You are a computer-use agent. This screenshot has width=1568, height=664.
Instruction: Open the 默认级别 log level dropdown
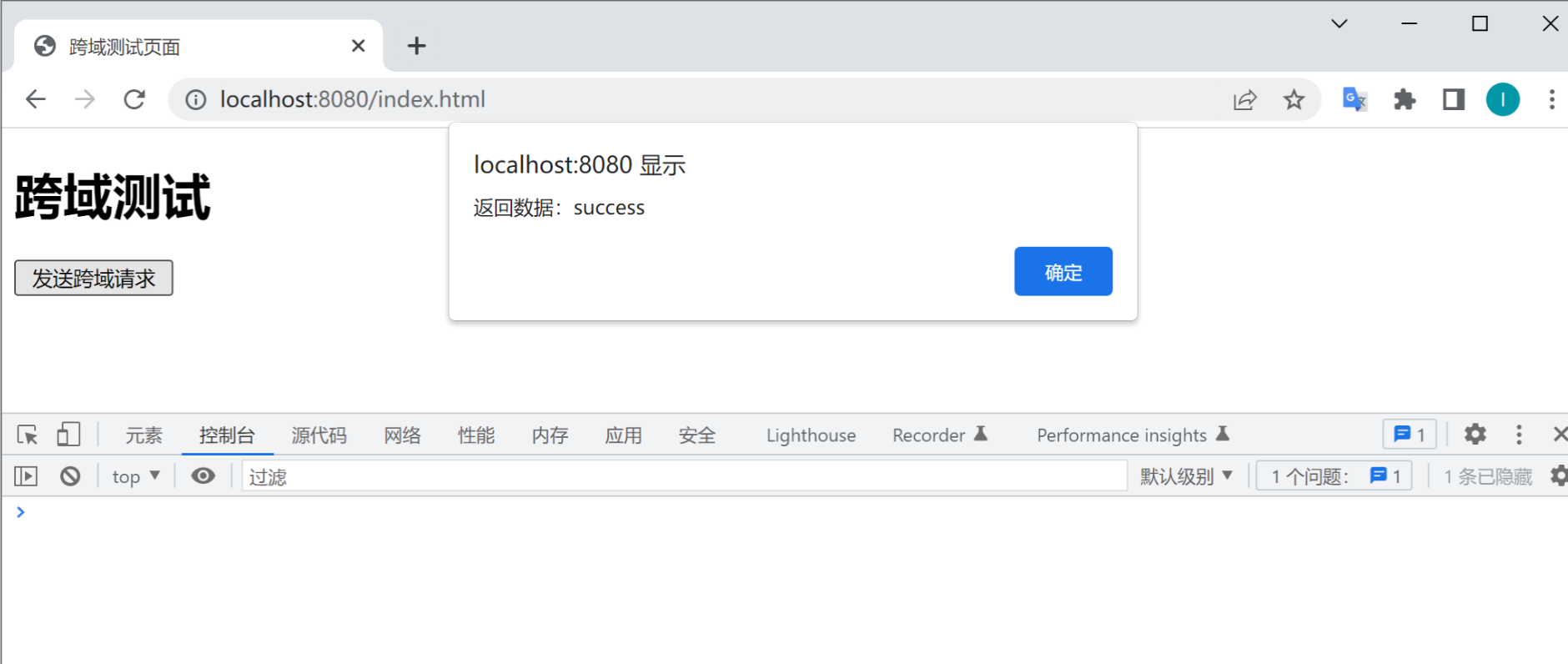pos(1185,476)
